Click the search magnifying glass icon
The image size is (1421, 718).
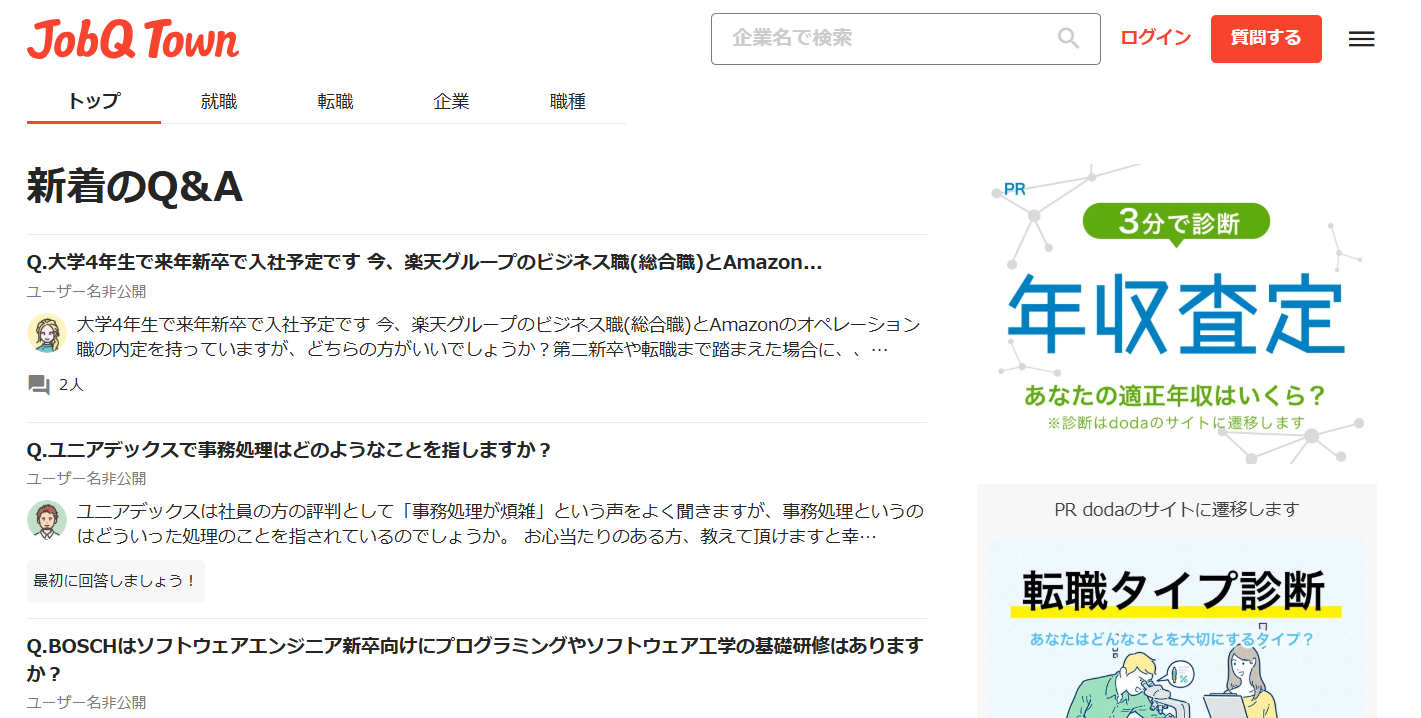1068,39
